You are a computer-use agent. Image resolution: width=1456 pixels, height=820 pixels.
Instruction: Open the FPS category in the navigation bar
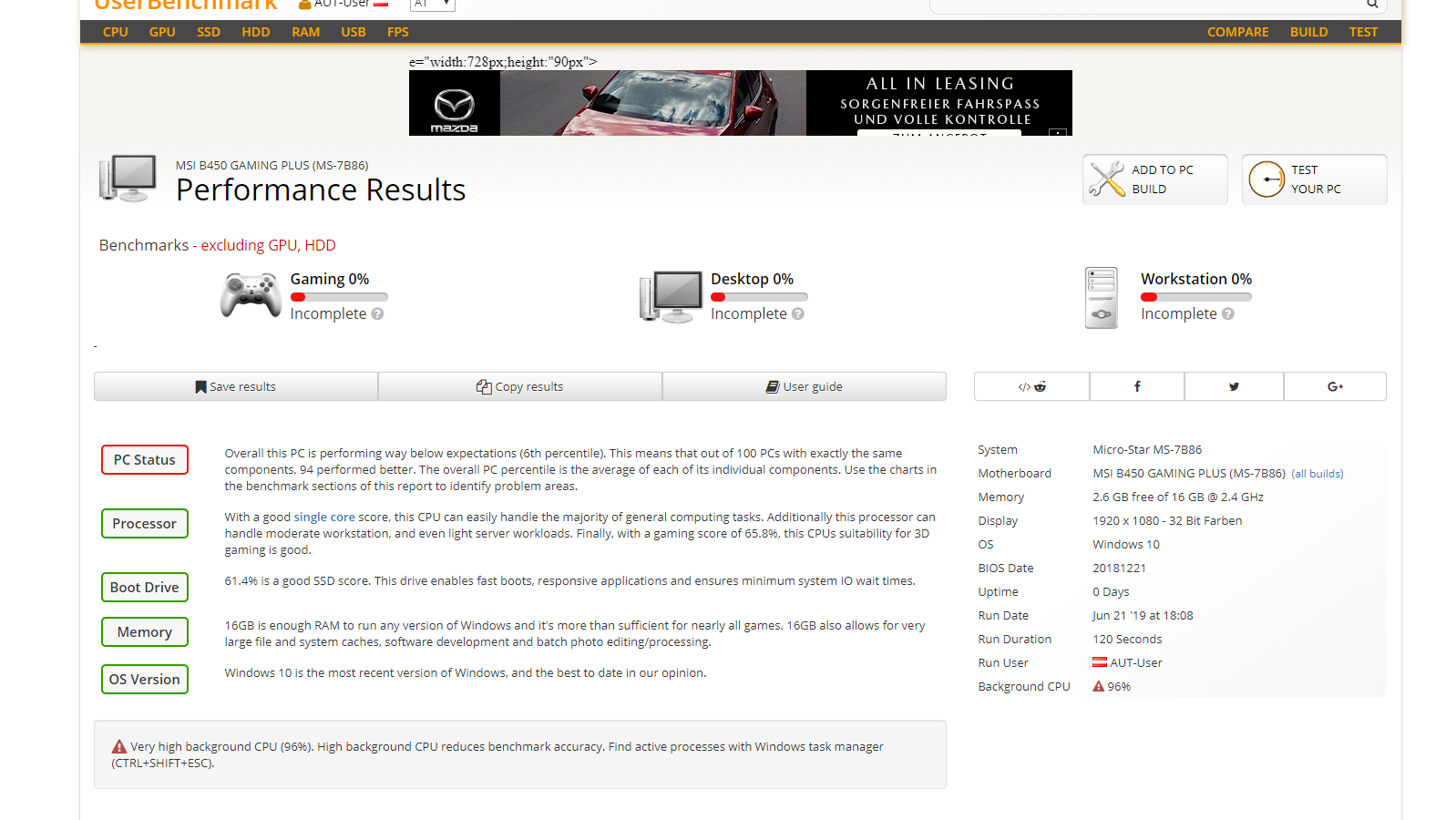coord(398,32)
